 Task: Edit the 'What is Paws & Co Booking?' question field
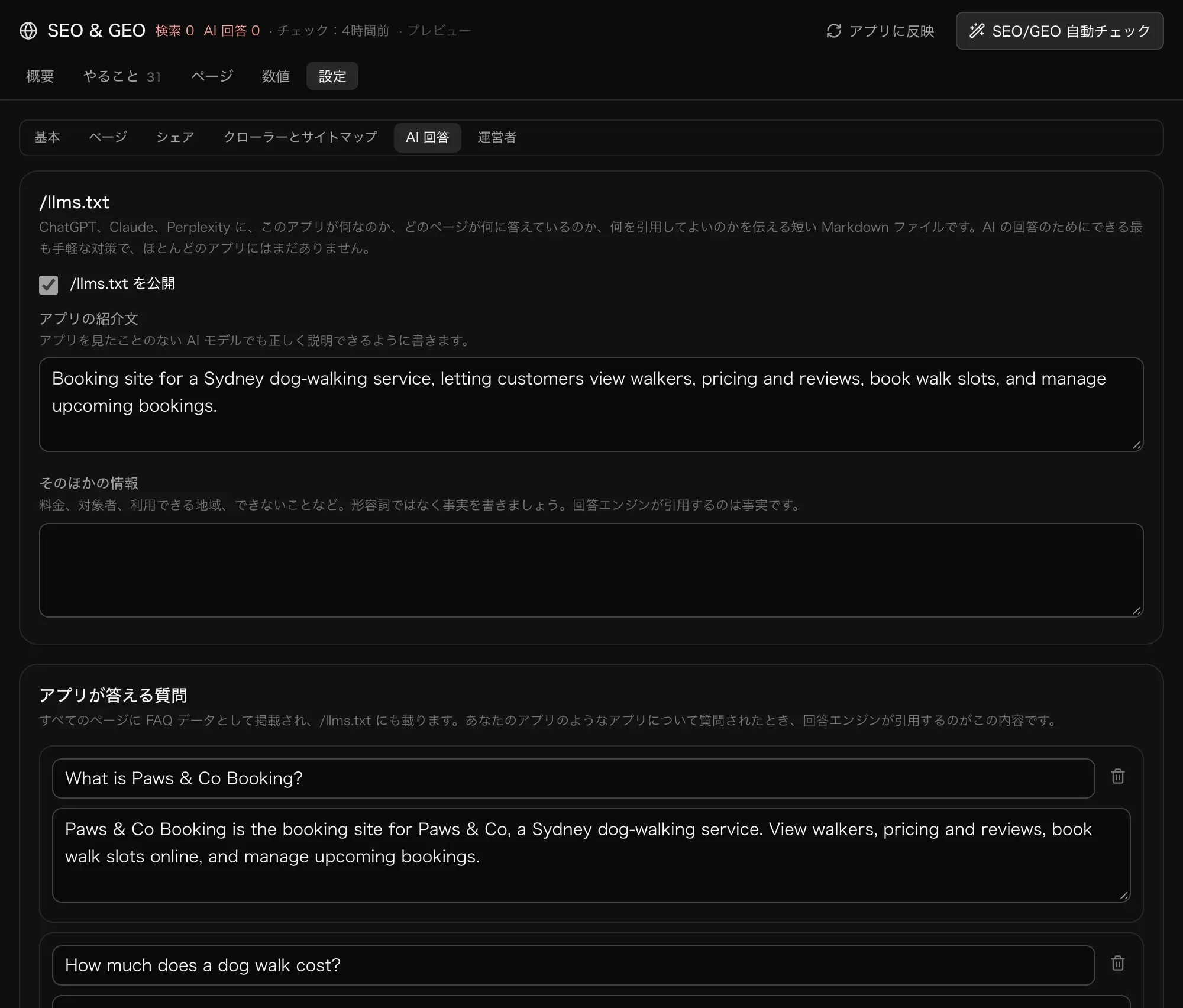pos(573,778)
